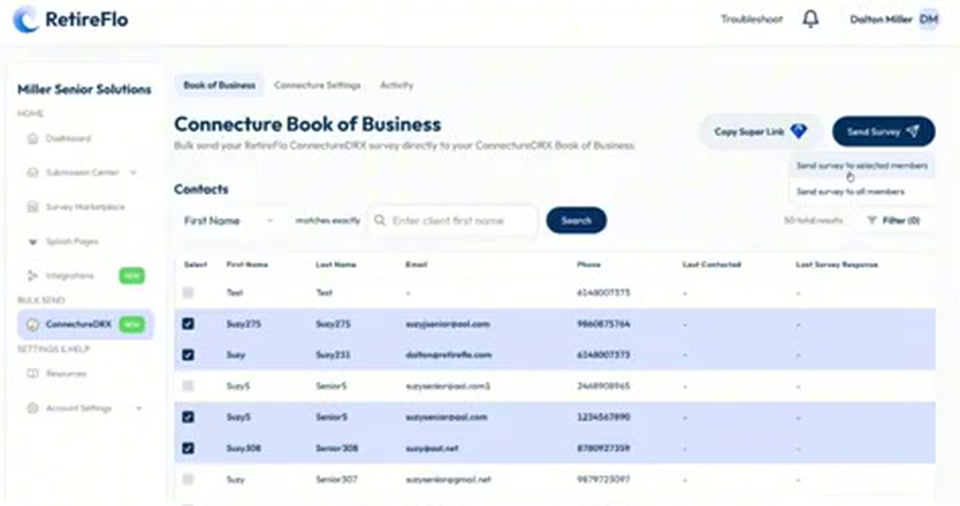960x506 pixels.
Task: Click the RetireFlo crescent logo icon
Action: coord(26,20)
